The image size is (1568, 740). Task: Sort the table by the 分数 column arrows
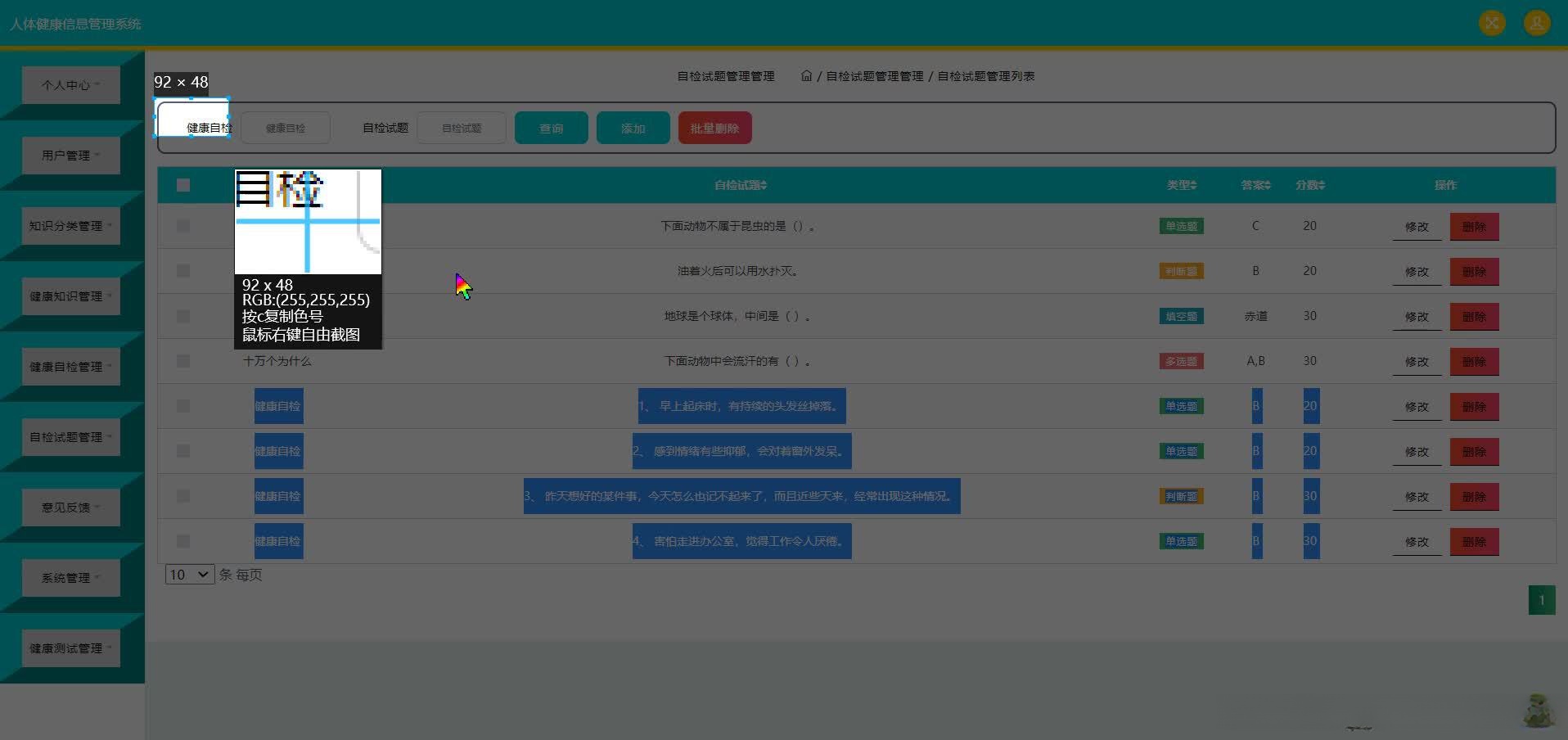point(1322,186)
